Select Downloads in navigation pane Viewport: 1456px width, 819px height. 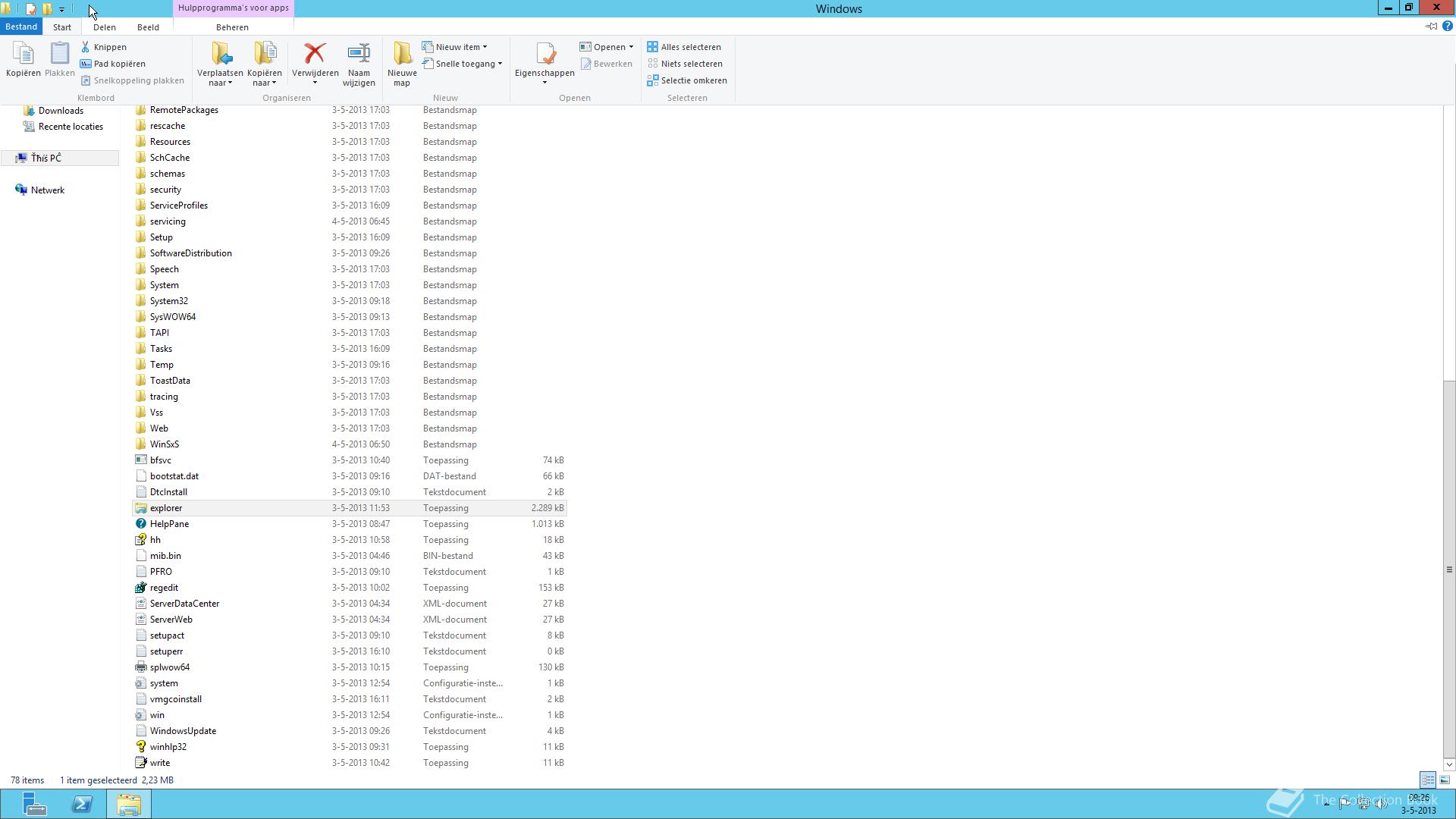(x=61, y=111)
